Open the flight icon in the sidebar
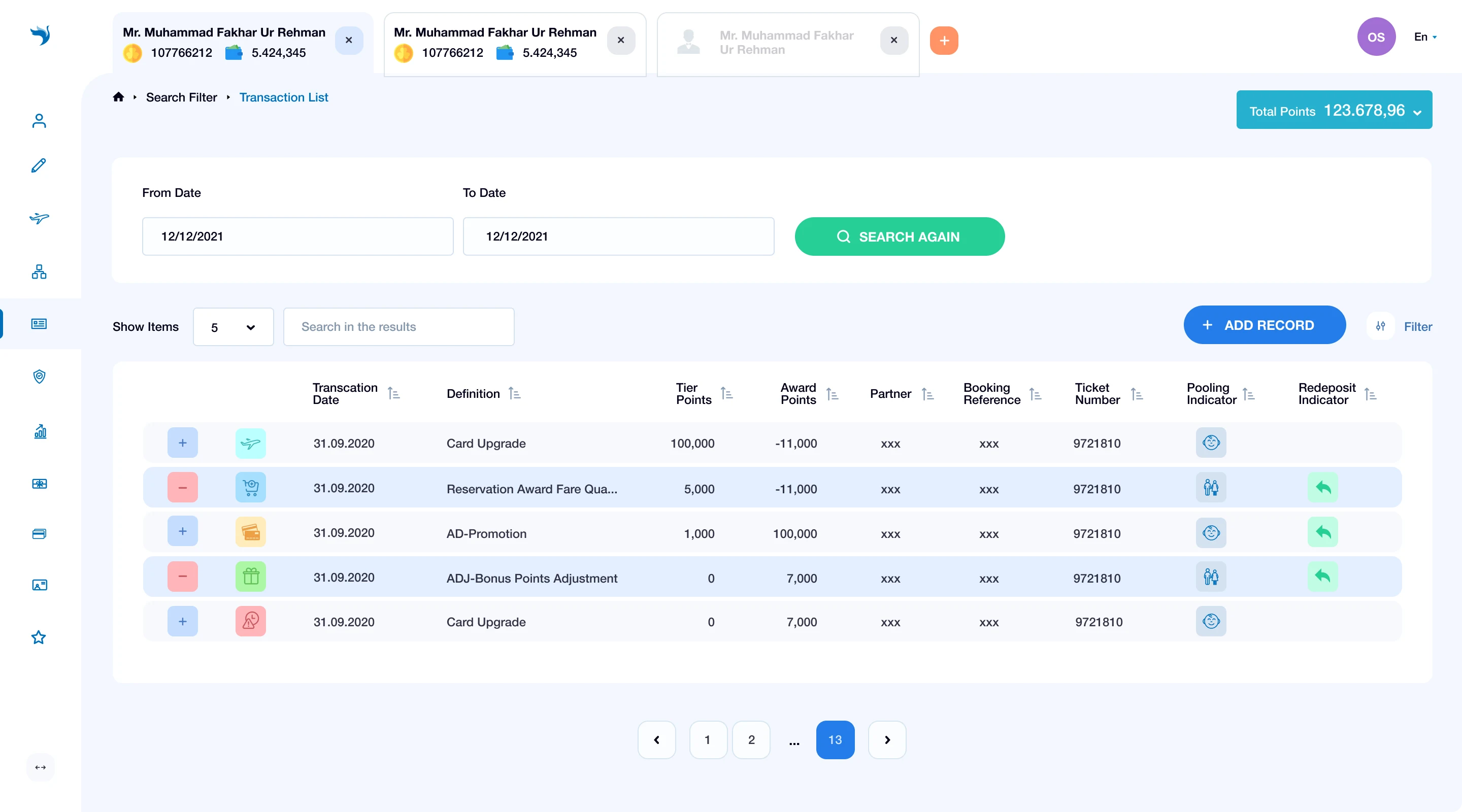 [x=39, y=218]
